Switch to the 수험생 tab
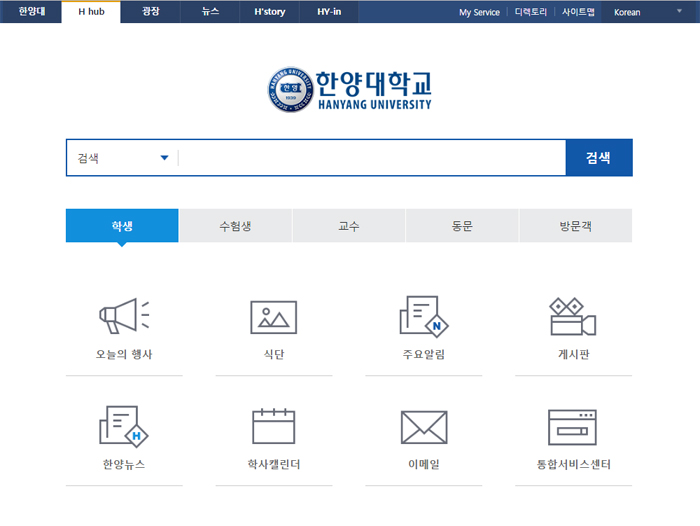This screenshot has height=526, width=700. pyautogui.click(x=235, y=225)
